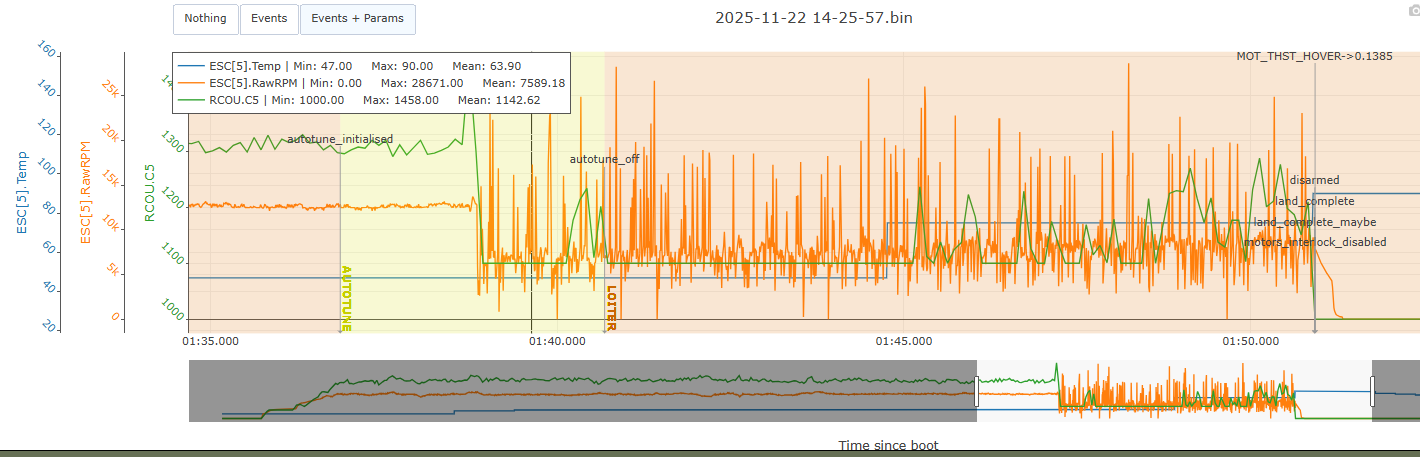
Task: Click the LOITER flight mode marker
Action: [611, 307]
